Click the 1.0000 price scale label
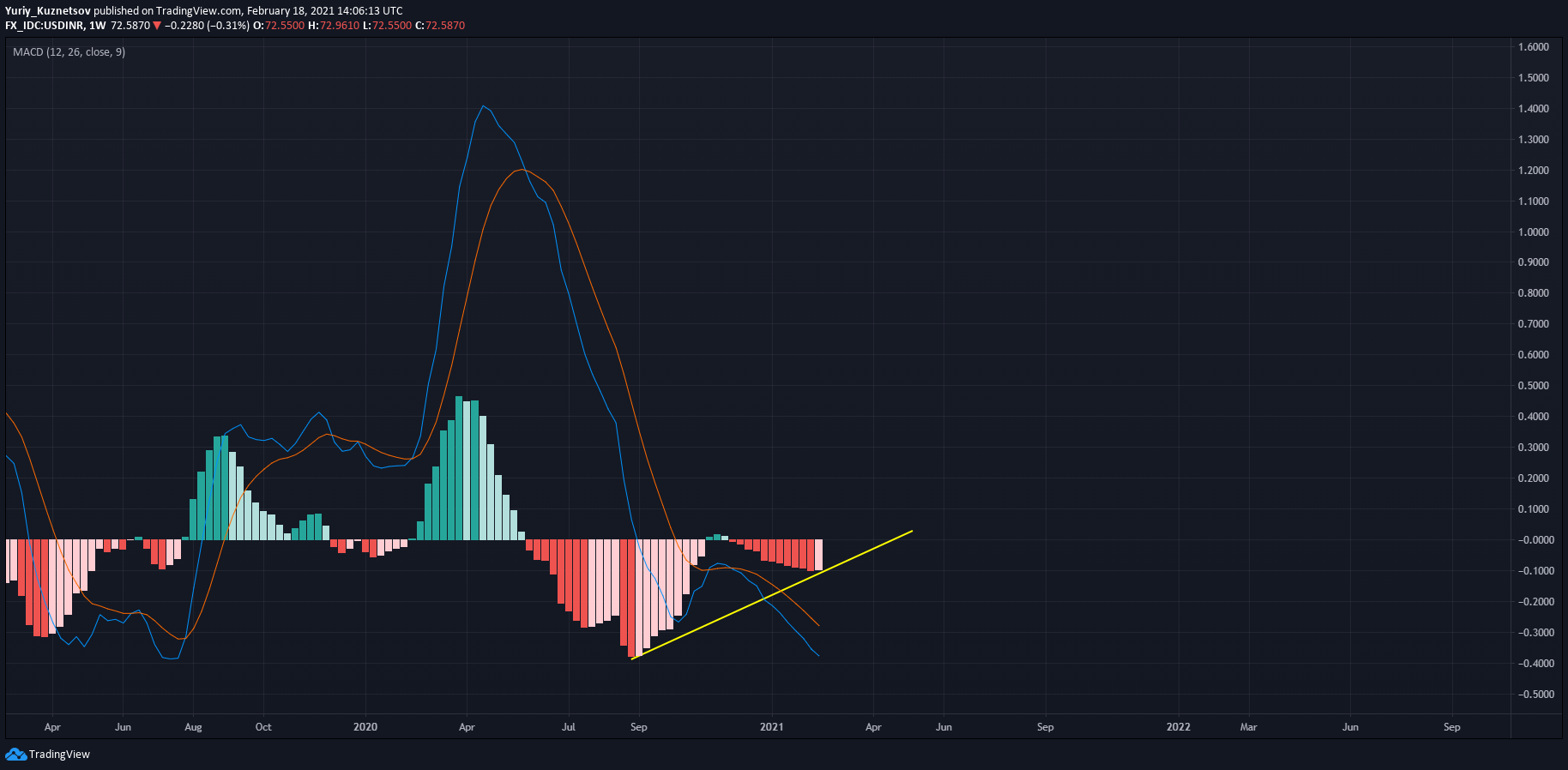This screenshot has width=1568, height=770. [1534, 232]
